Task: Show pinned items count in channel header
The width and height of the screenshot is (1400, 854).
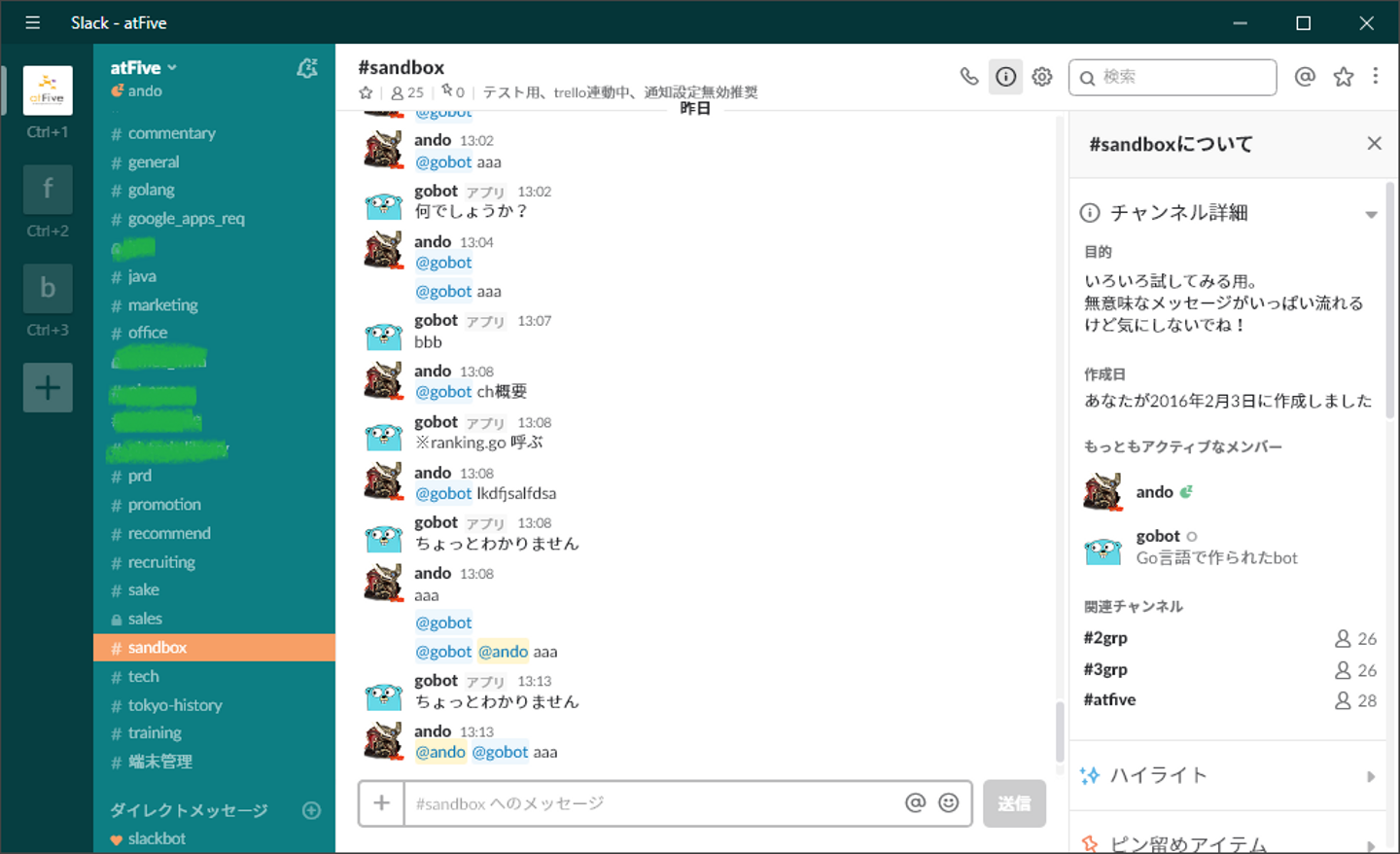Action: pyautogui.click(x=453, y=91)
